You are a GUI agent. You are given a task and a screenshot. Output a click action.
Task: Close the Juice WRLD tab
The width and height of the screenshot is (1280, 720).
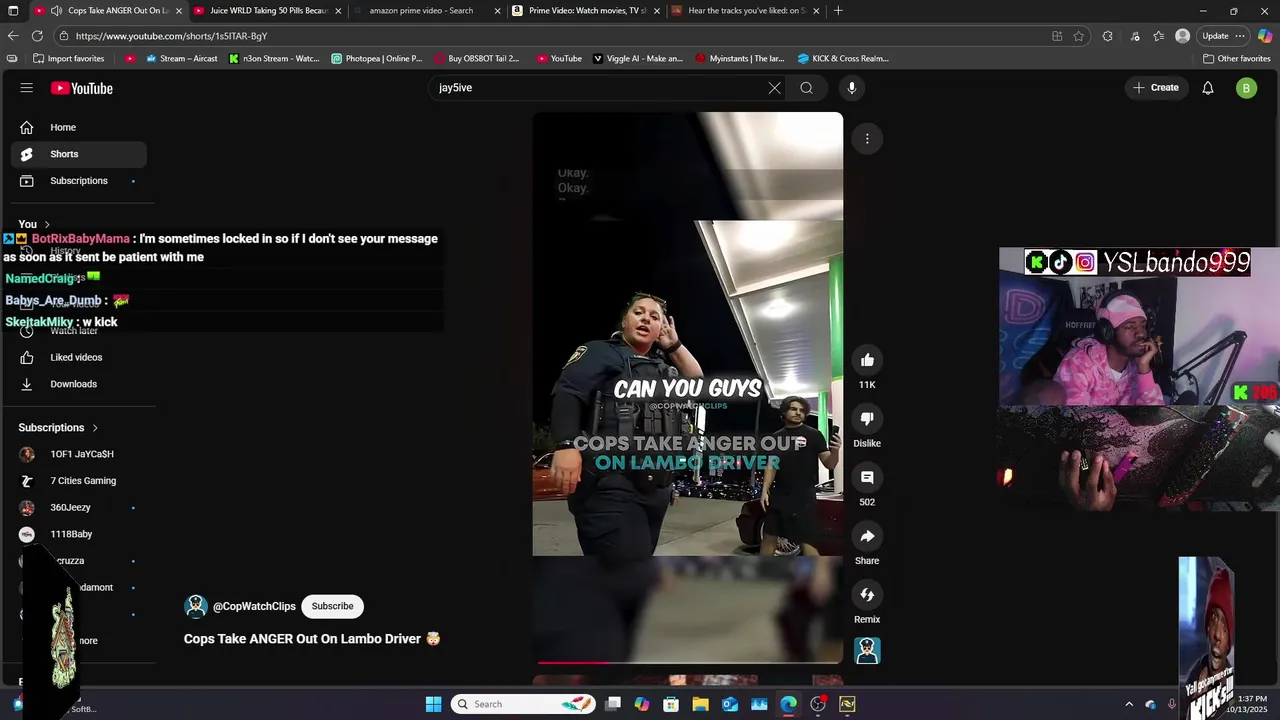338,11
